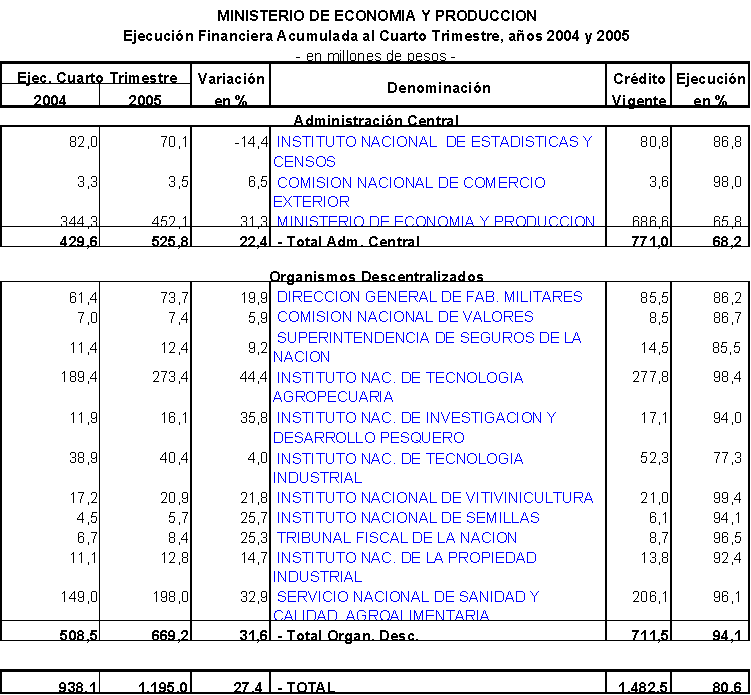
Task: Click the 80,8 crédito vigente value
Action: click(x=654, y=142)
